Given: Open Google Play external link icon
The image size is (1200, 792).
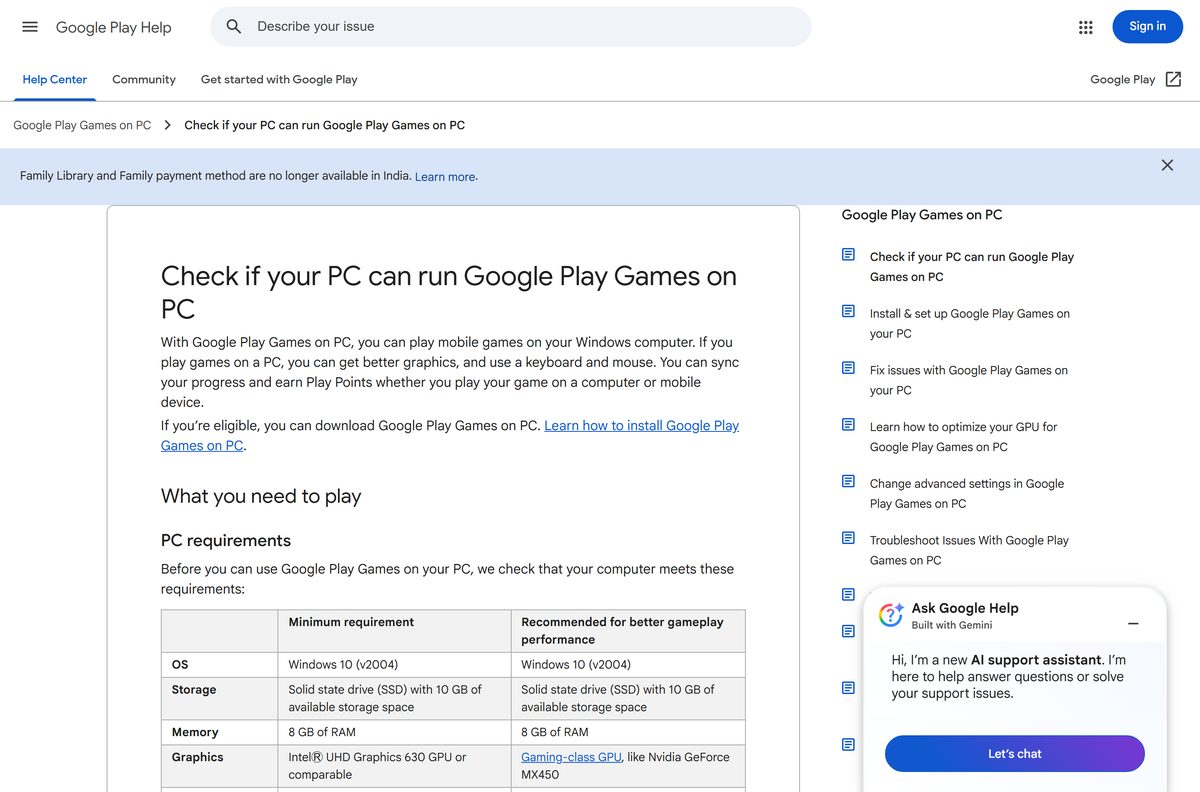Looking at the screenshot, I should [x=1174, y=79].
